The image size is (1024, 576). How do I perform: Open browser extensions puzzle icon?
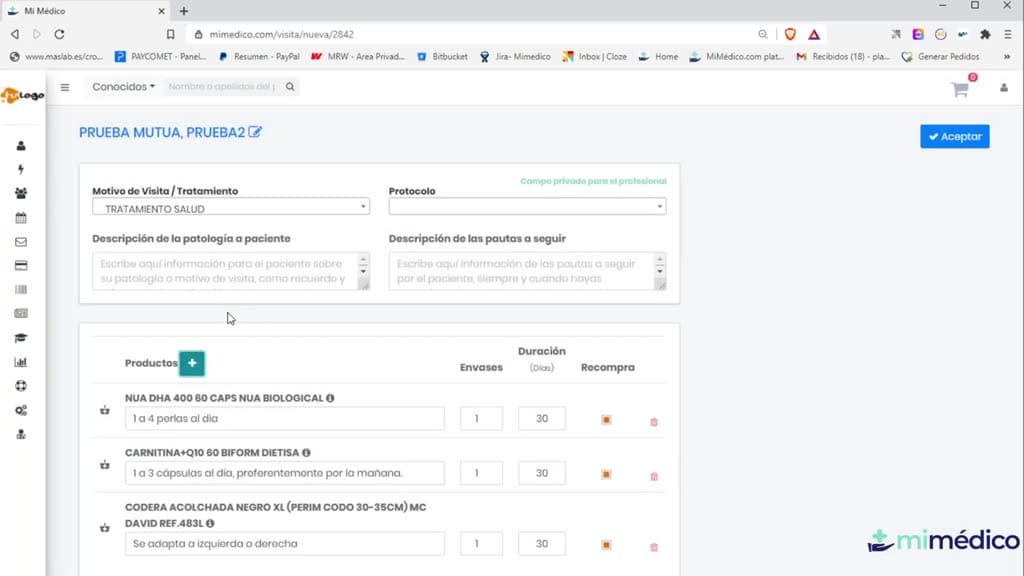click(x=985, y=34)
